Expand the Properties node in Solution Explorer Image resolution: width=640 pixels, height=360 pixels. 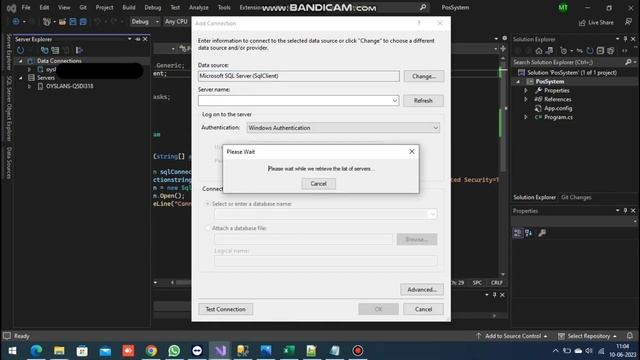(x=526, y=91)
